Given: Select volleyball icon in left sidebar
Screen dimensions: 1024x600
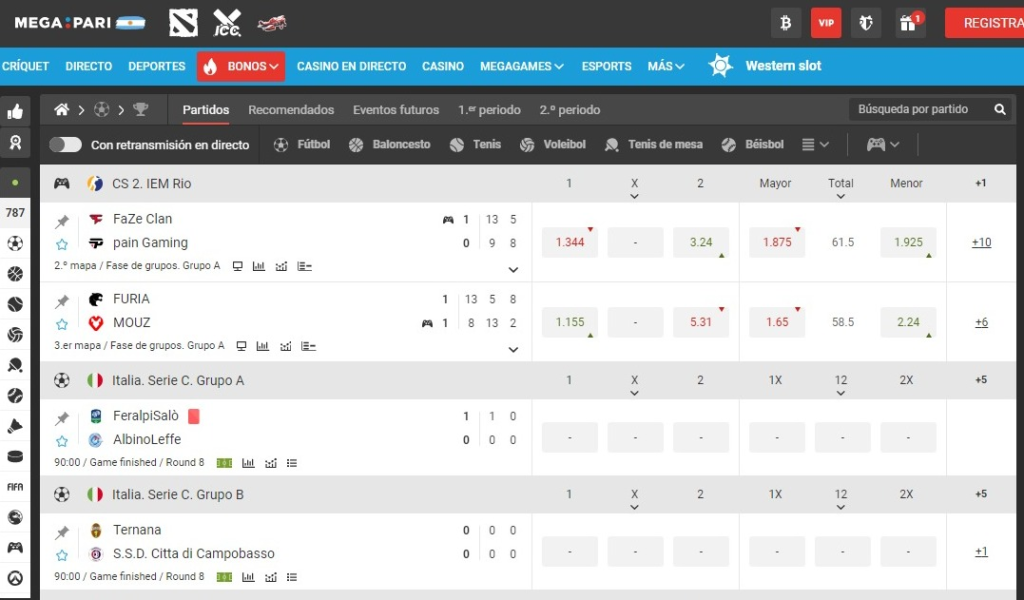Looking at the screenshot, I should tap(15, 335).
